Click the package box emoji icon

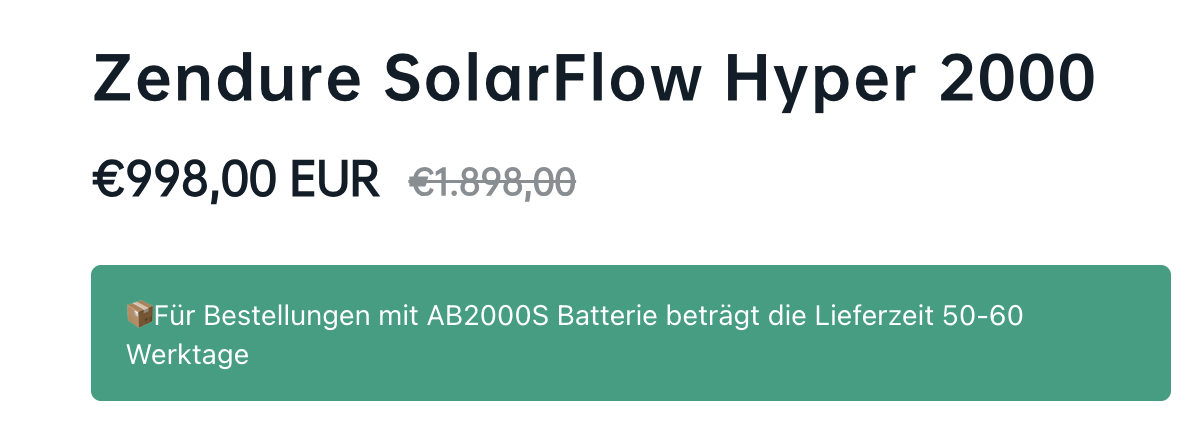[x=140, y=315]
